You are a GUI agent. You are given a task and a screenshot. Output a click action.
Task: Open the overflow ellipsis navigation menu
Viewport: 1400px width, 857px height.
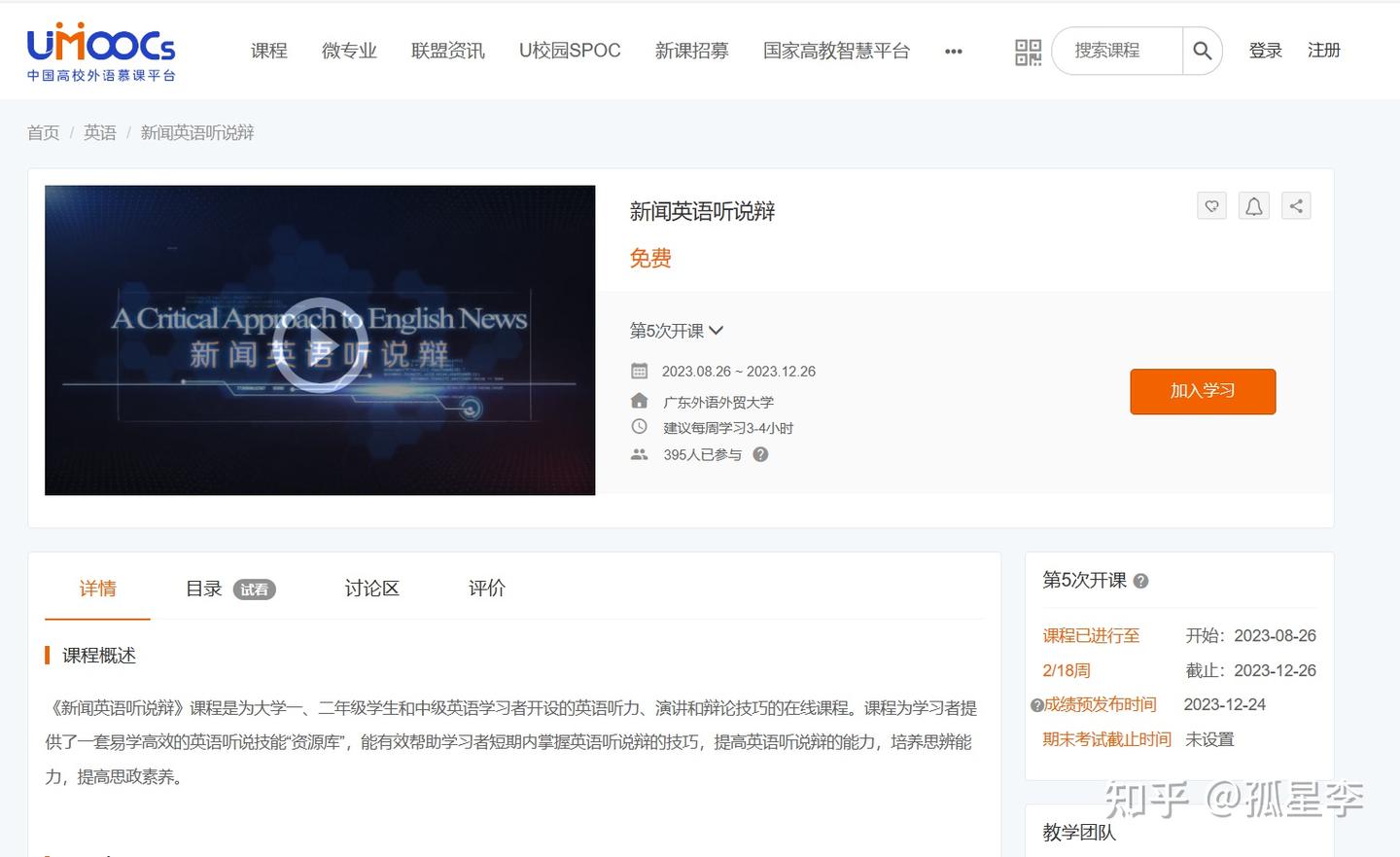953,51
